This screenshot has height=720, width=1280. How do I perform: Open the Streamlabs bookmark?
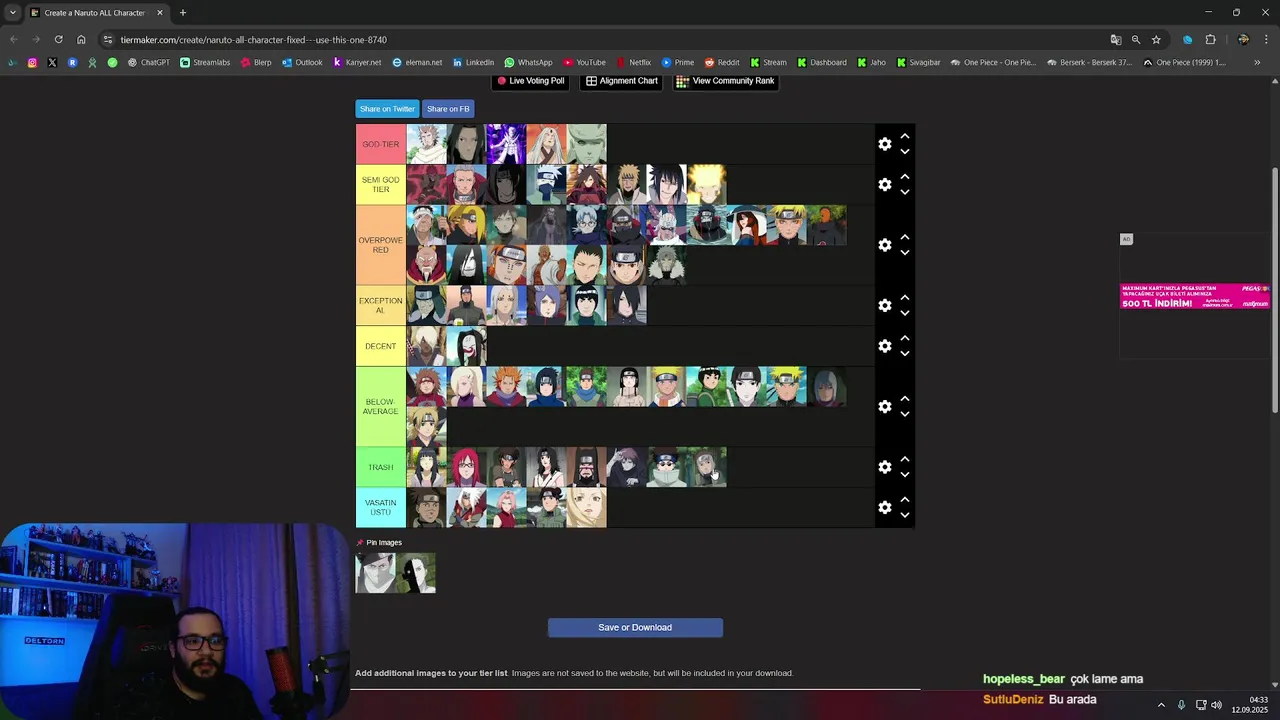pyautogui.click(x=205, y=62)
